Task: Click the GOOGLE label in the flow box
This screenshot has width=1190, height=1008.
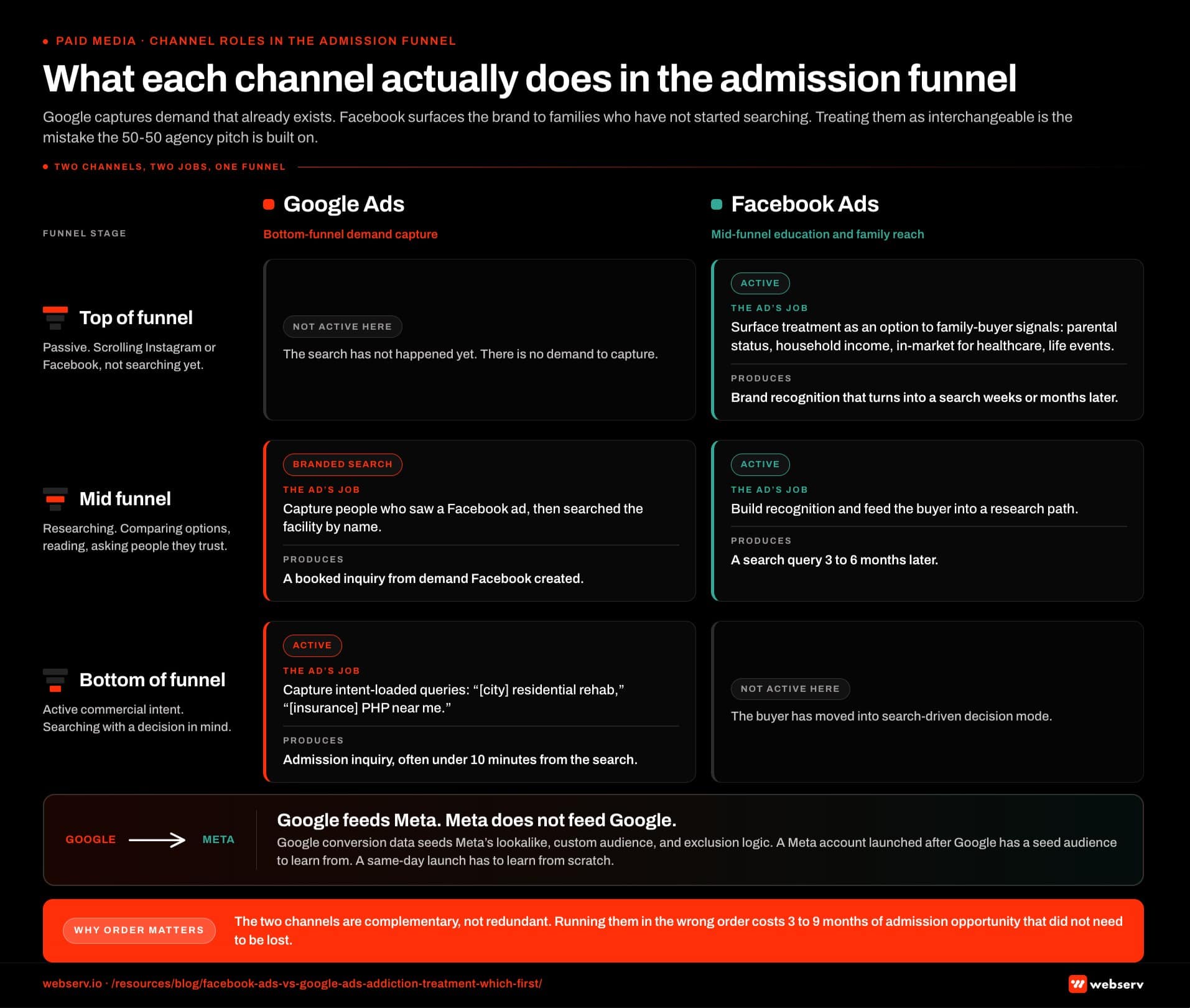Action: pos(91,840)
